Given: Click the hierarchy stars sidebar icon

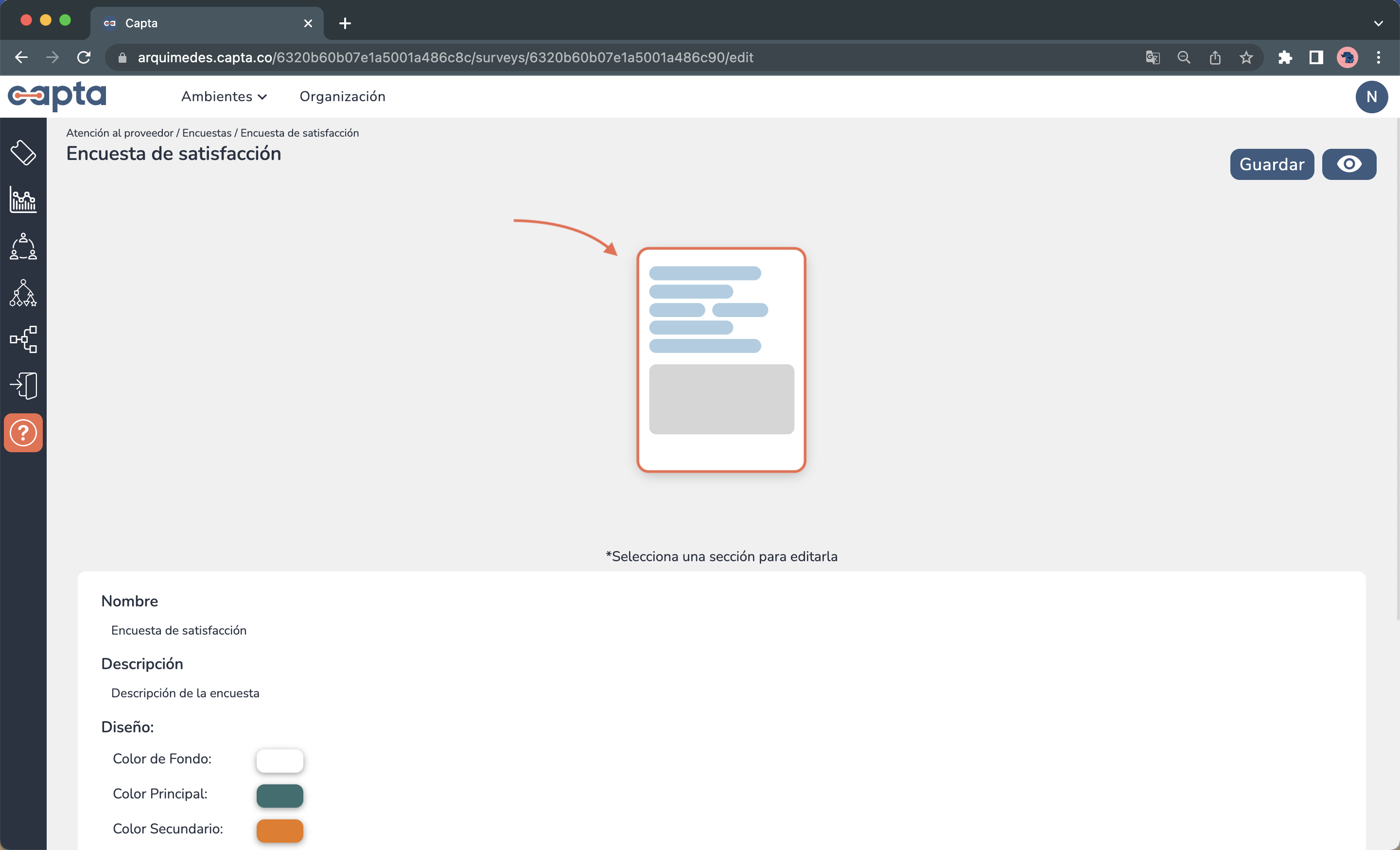Looking at the screenshot, I should pyautogui.click(x=23, y=293).
